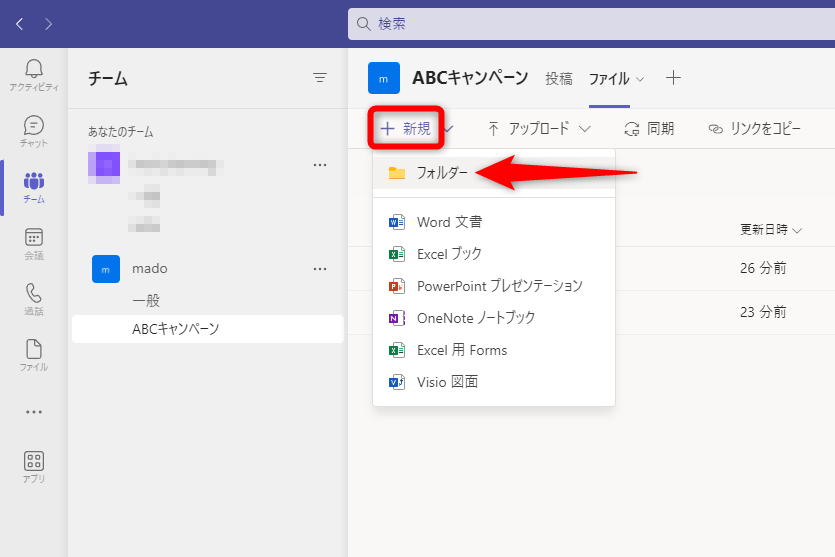Click the 新規 new button

(406, 128)
